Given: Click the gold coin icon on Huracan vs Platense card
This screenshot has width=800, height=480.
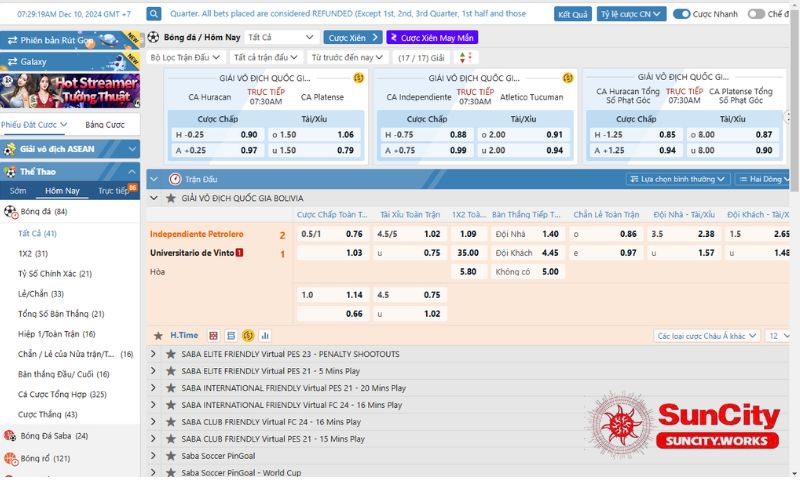Looking at the screenshot, I should (358, 78).
